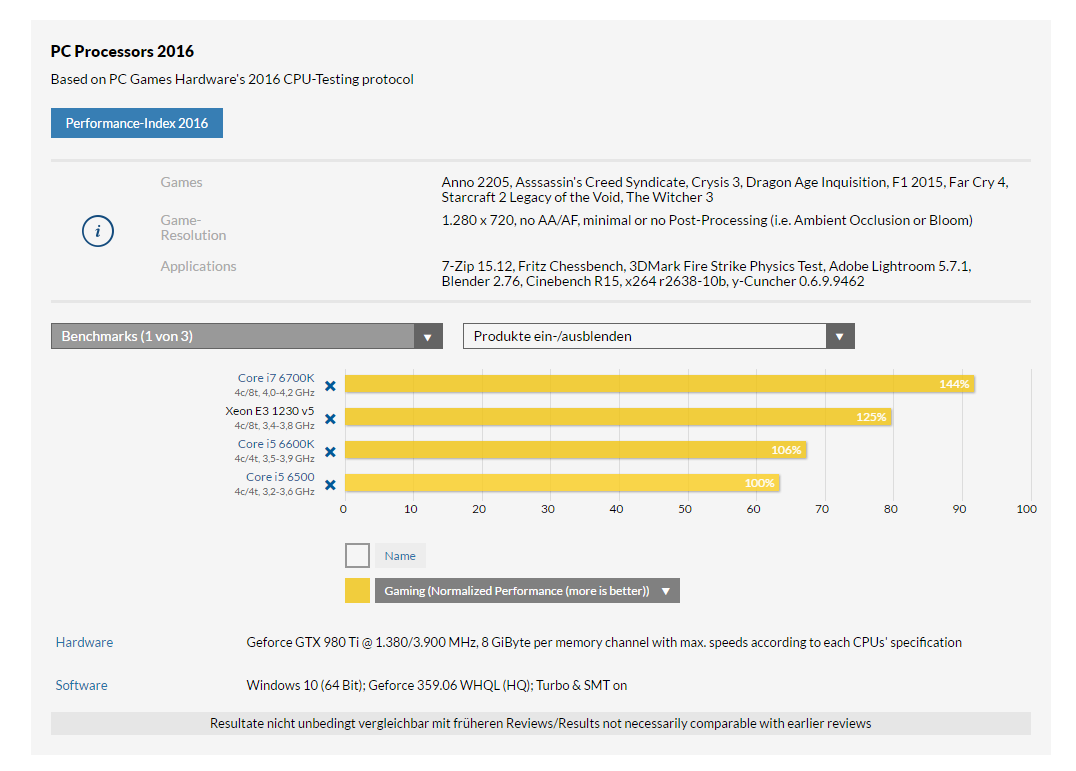Open the Produkte ein-/ausblenden dropdown
Image resolution: width=1076 pixels, height=771 pixels.
pyautogui.click(x=659, y=336)
